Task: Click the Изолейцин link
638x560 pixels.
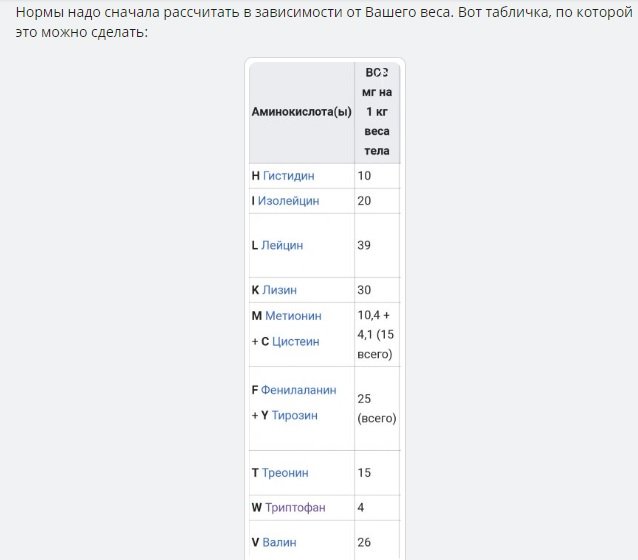Action: (288, 201)
